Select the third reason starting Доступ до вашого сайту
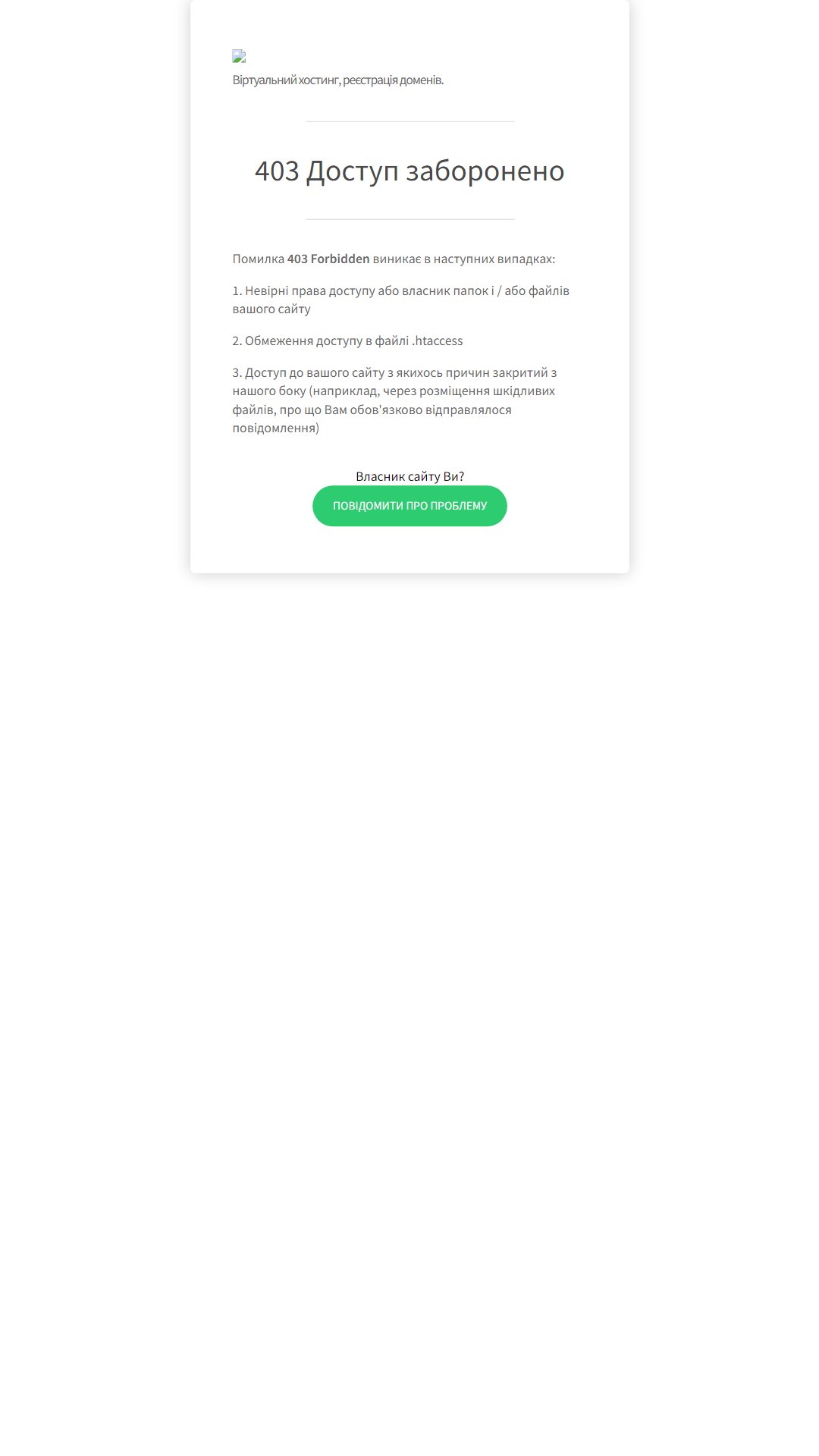819x1456 pixels. [395, 400]
